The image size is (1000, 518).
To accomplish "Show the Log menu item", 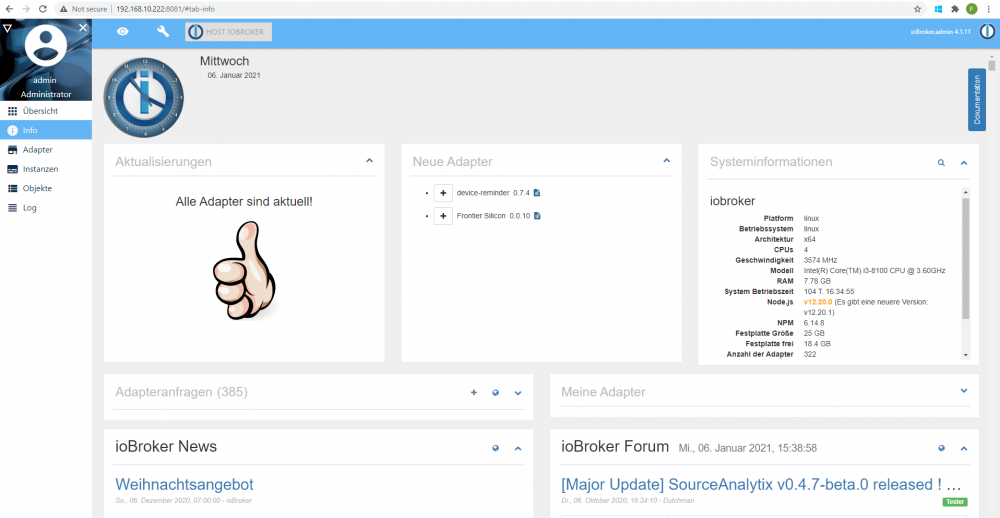I will coord(46,208).
